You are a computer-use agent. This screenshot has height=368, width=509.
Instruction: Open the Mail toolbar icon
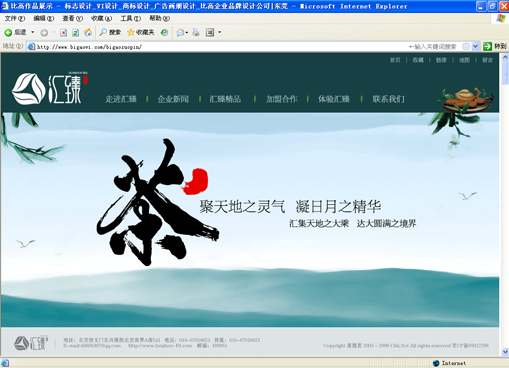pos(180,32)
